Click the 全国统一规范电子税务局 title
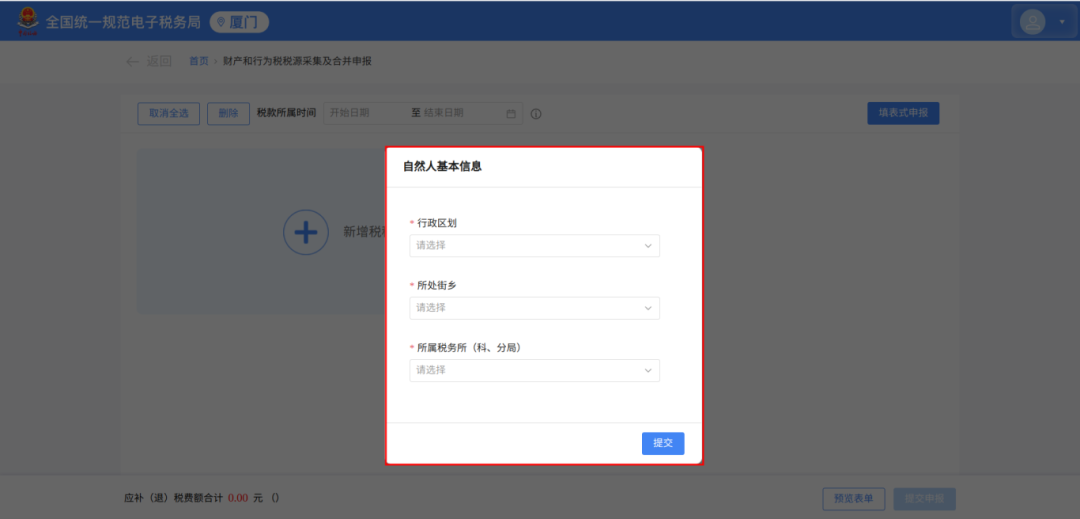The height and width of the screenshot is (519, 1080). tap(123, 22)
